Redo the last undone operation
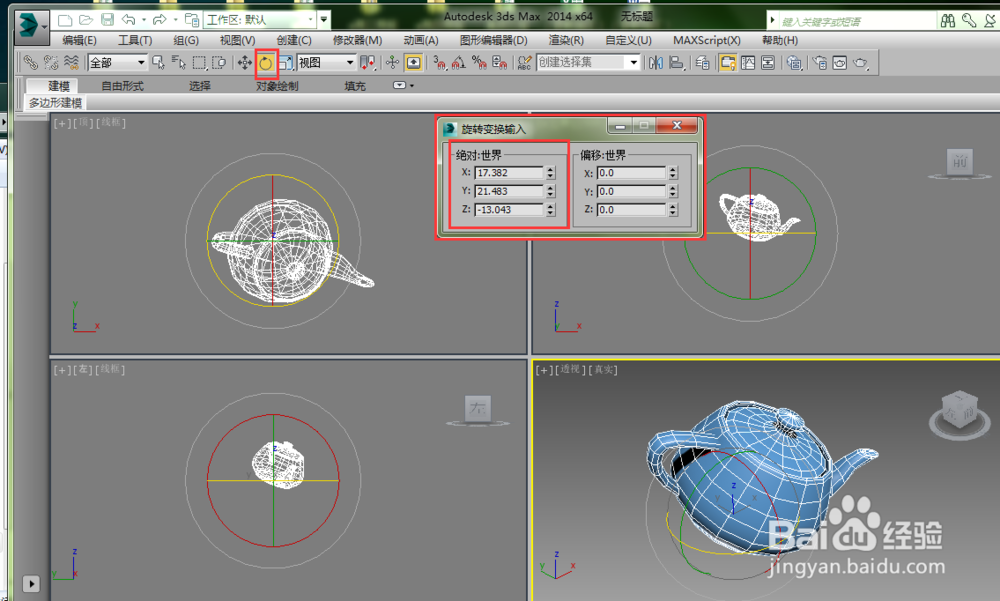The width and height of the screenshot is (1000, 601). coord(159,20)
